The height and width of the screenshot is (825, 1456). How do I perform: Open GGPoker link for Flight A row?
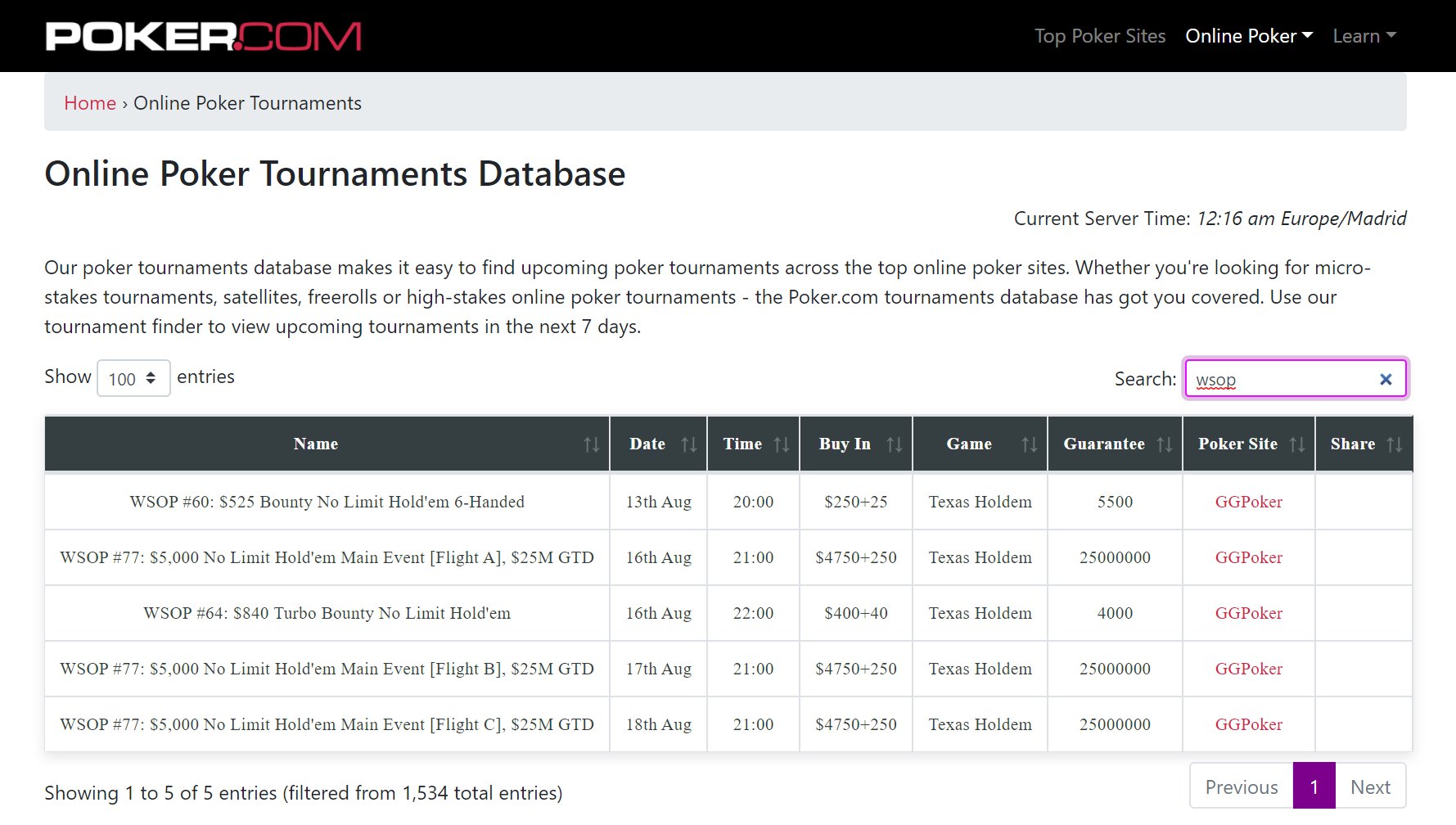coord(1249,557)
